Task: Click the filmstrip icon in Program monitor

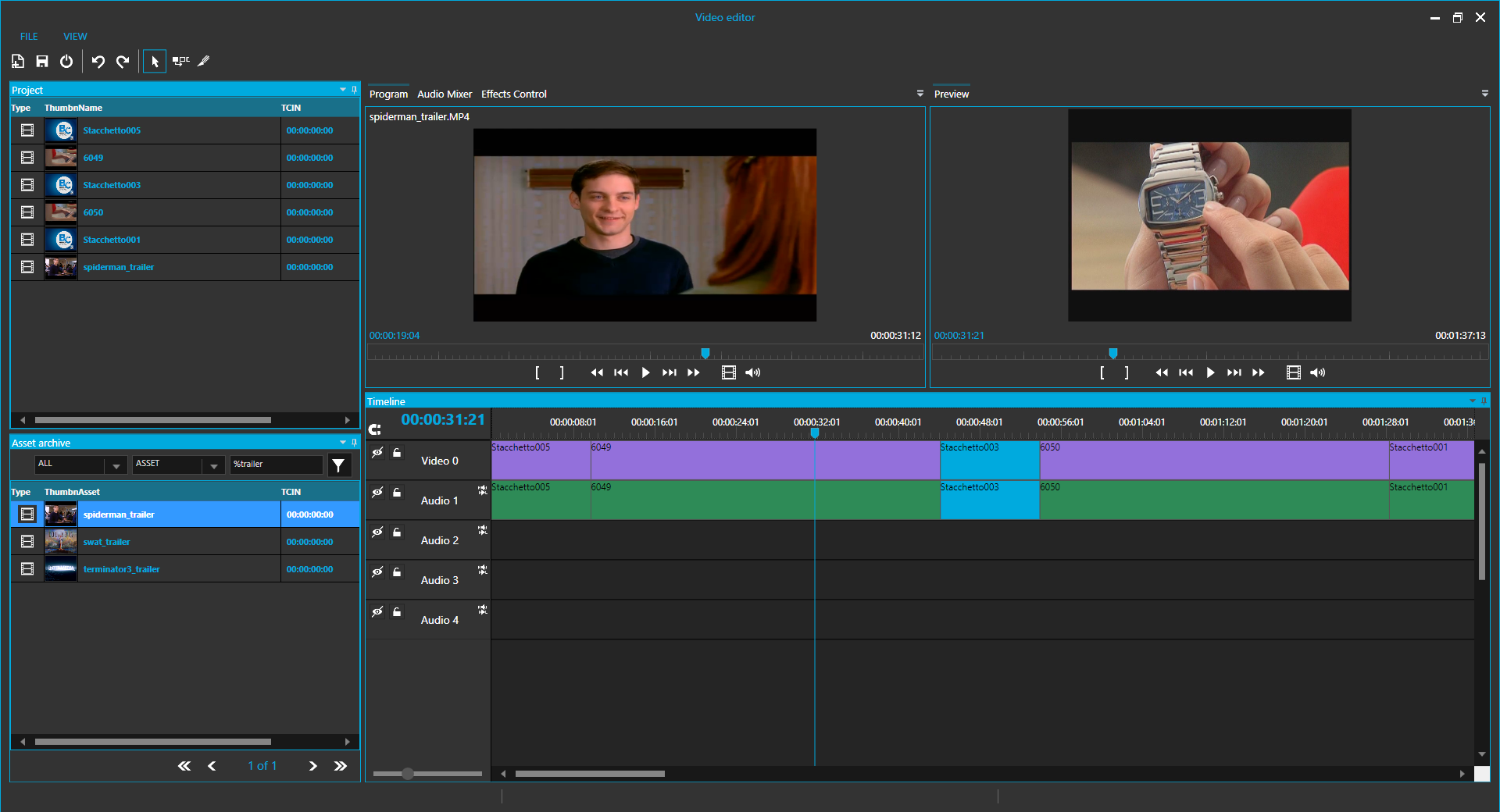Action: tap(729, 372)
